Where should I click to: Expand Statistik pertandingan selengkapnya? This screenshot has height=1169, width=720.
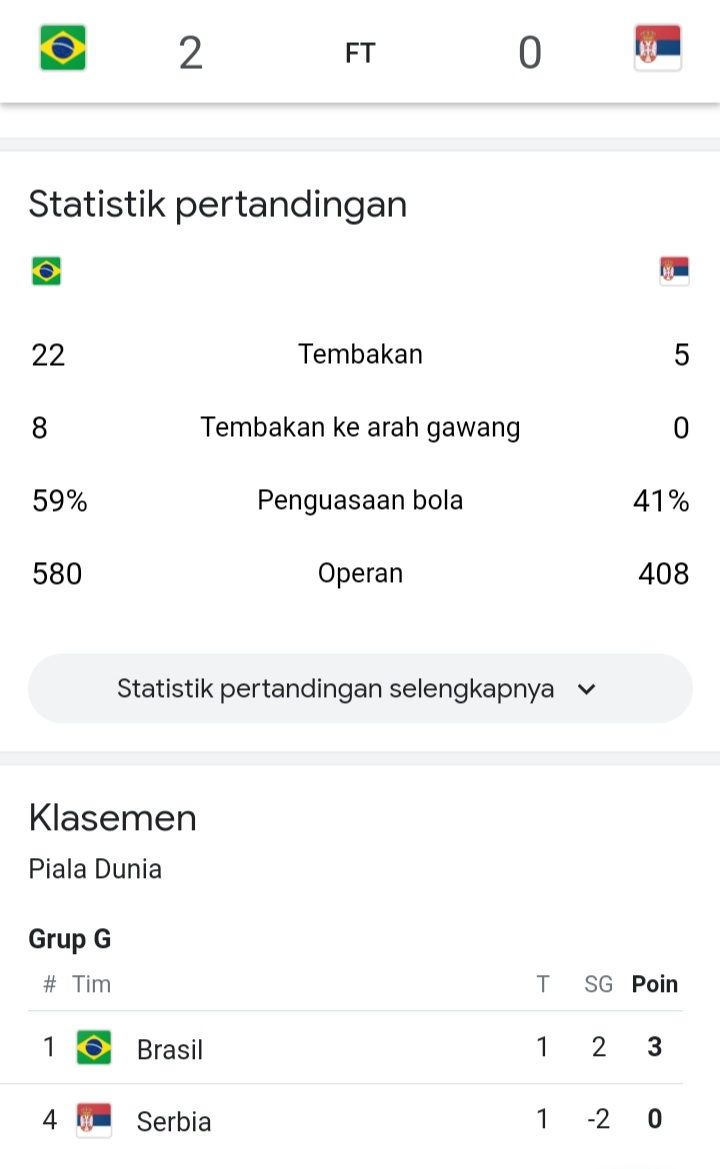click(x=360, y=688)
